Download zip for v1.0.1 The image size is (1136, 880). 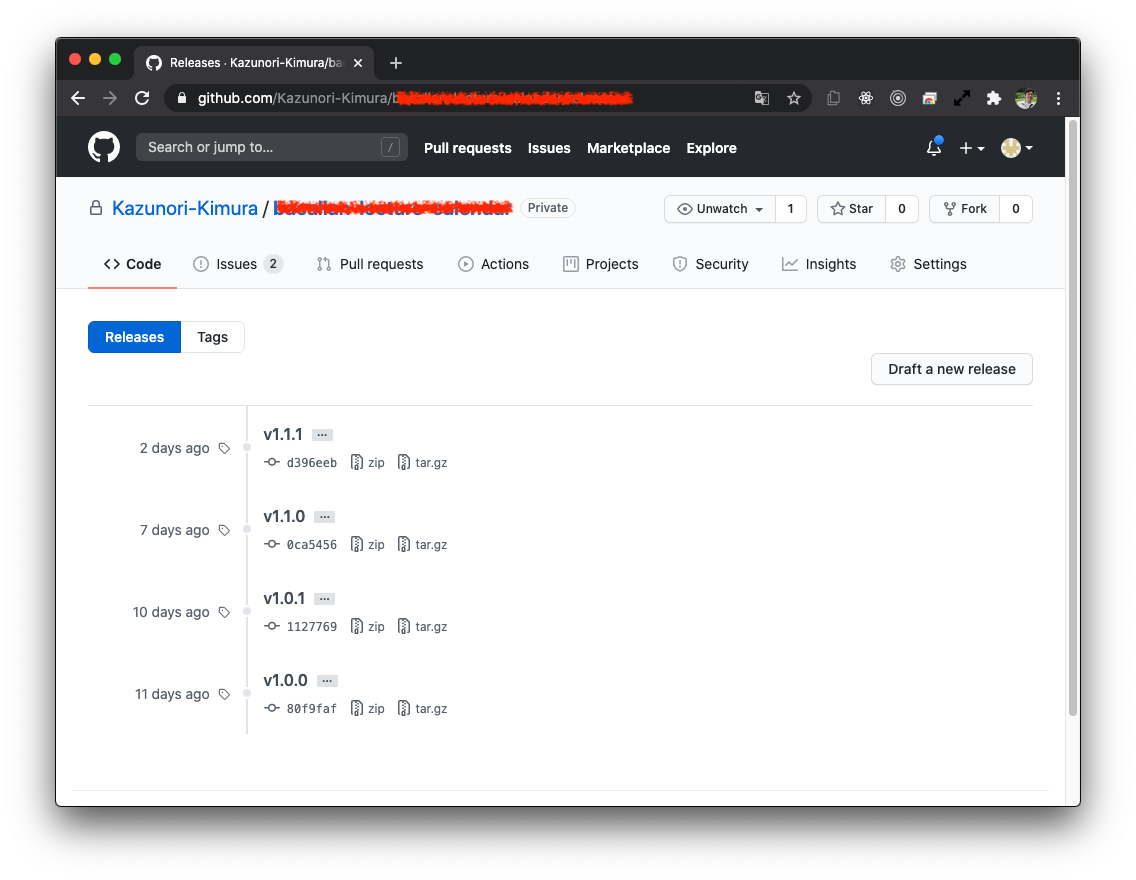[x=367, y=626]
